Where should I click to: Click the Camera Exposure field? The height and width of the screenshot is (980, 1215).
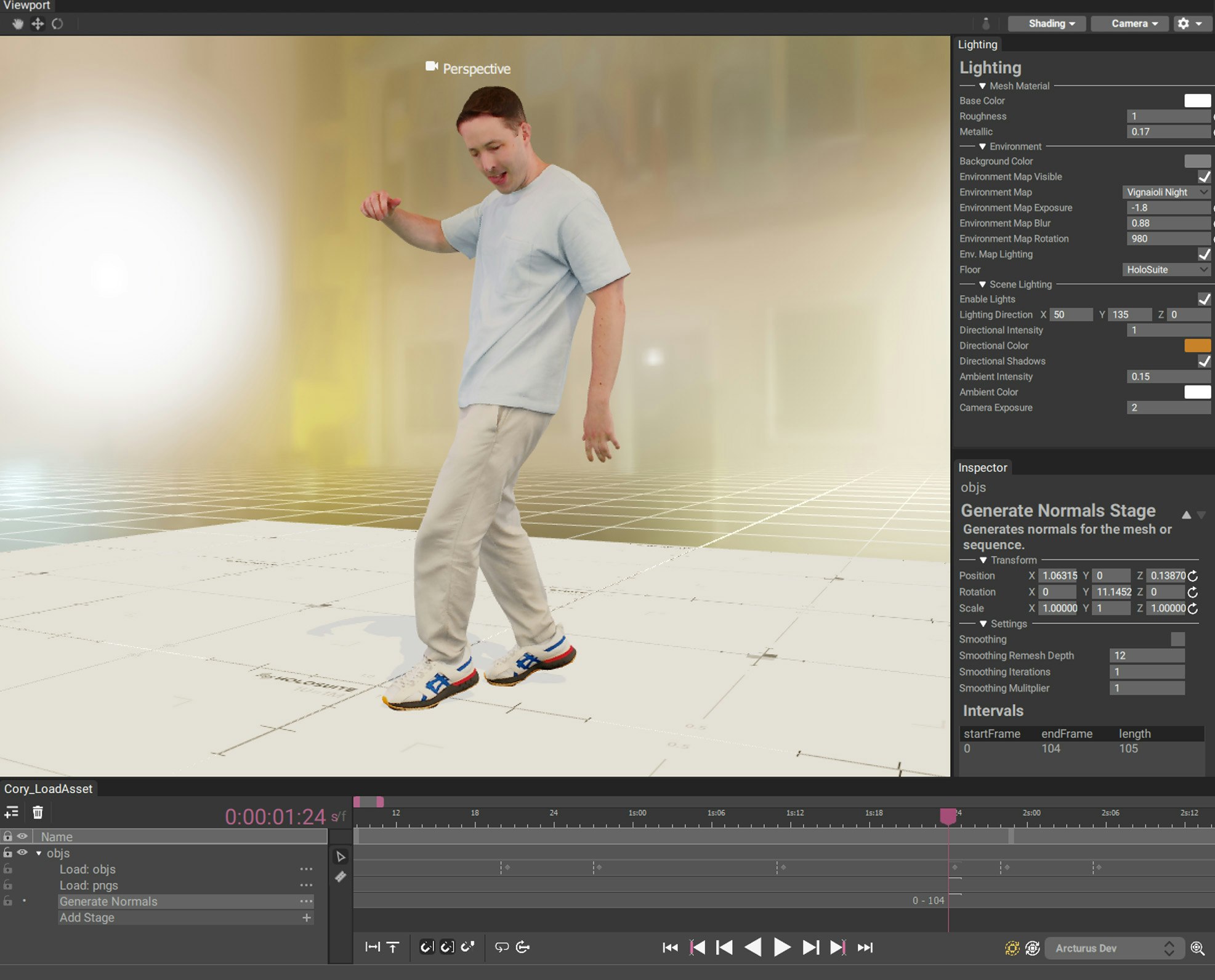(x=1168, y=408)
